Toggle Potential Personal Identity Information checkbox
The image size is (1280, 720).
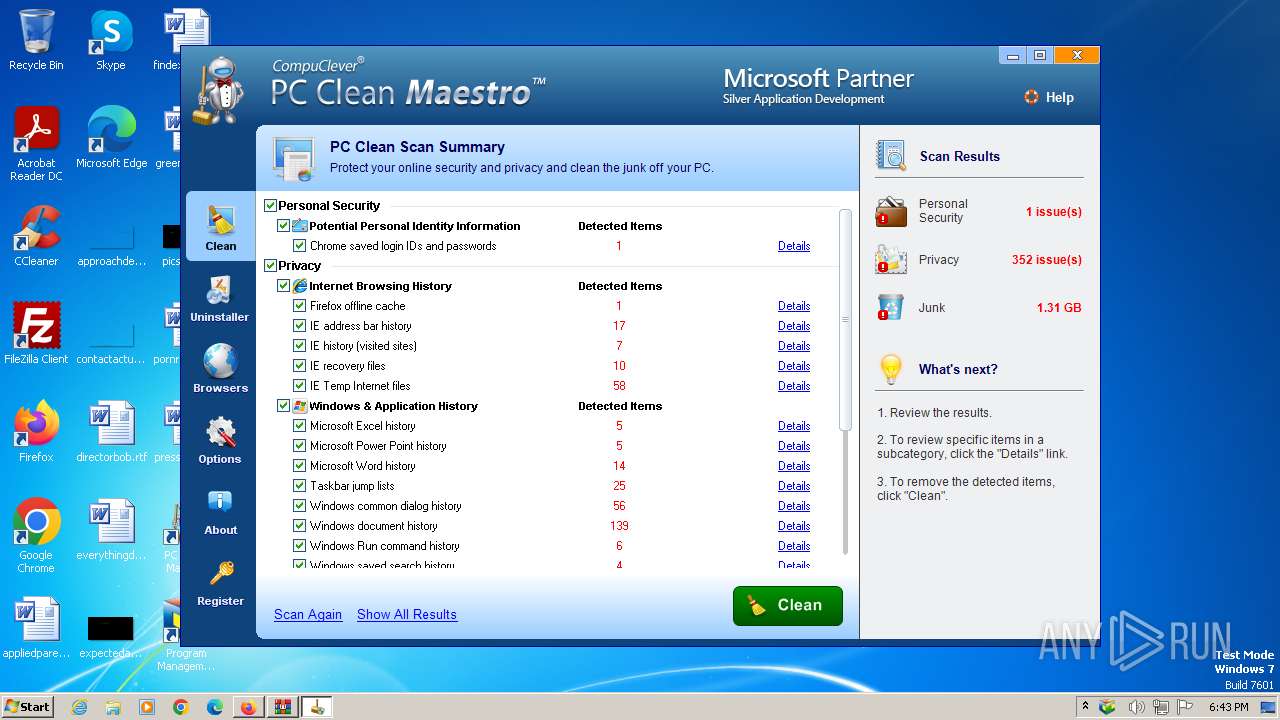click(x=284, y=226)
